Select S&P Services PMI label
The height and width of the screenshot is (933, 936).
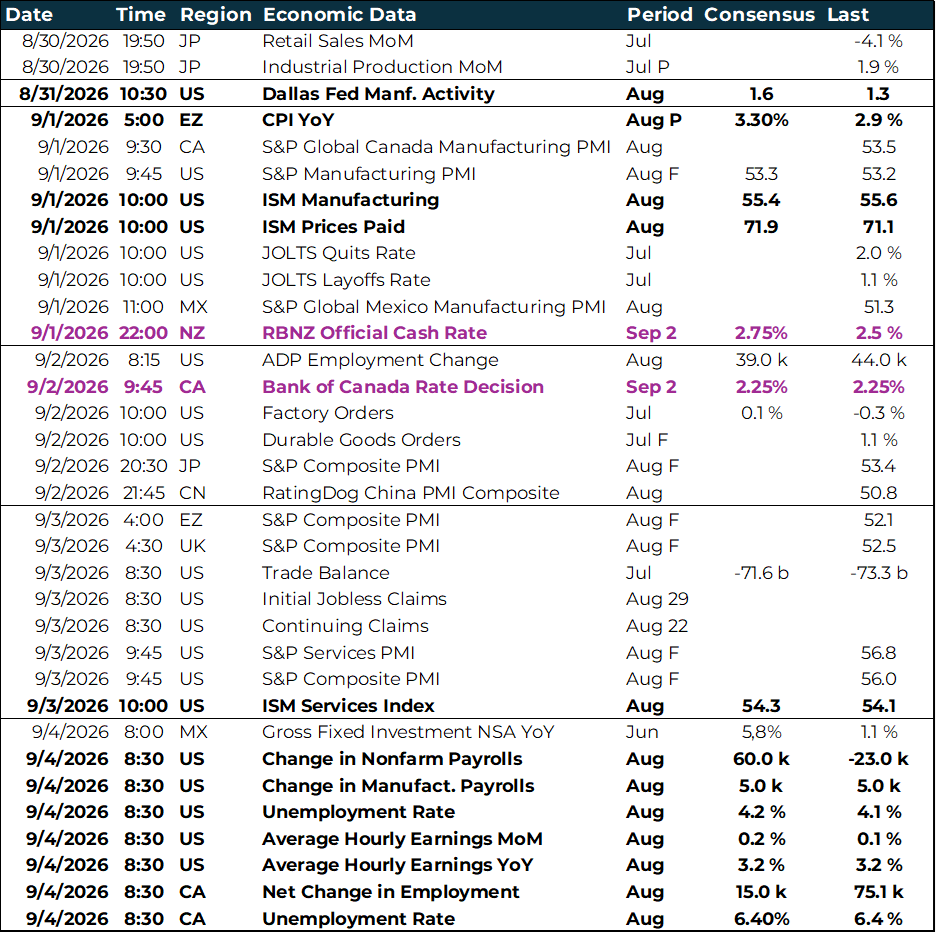[338, 653]
